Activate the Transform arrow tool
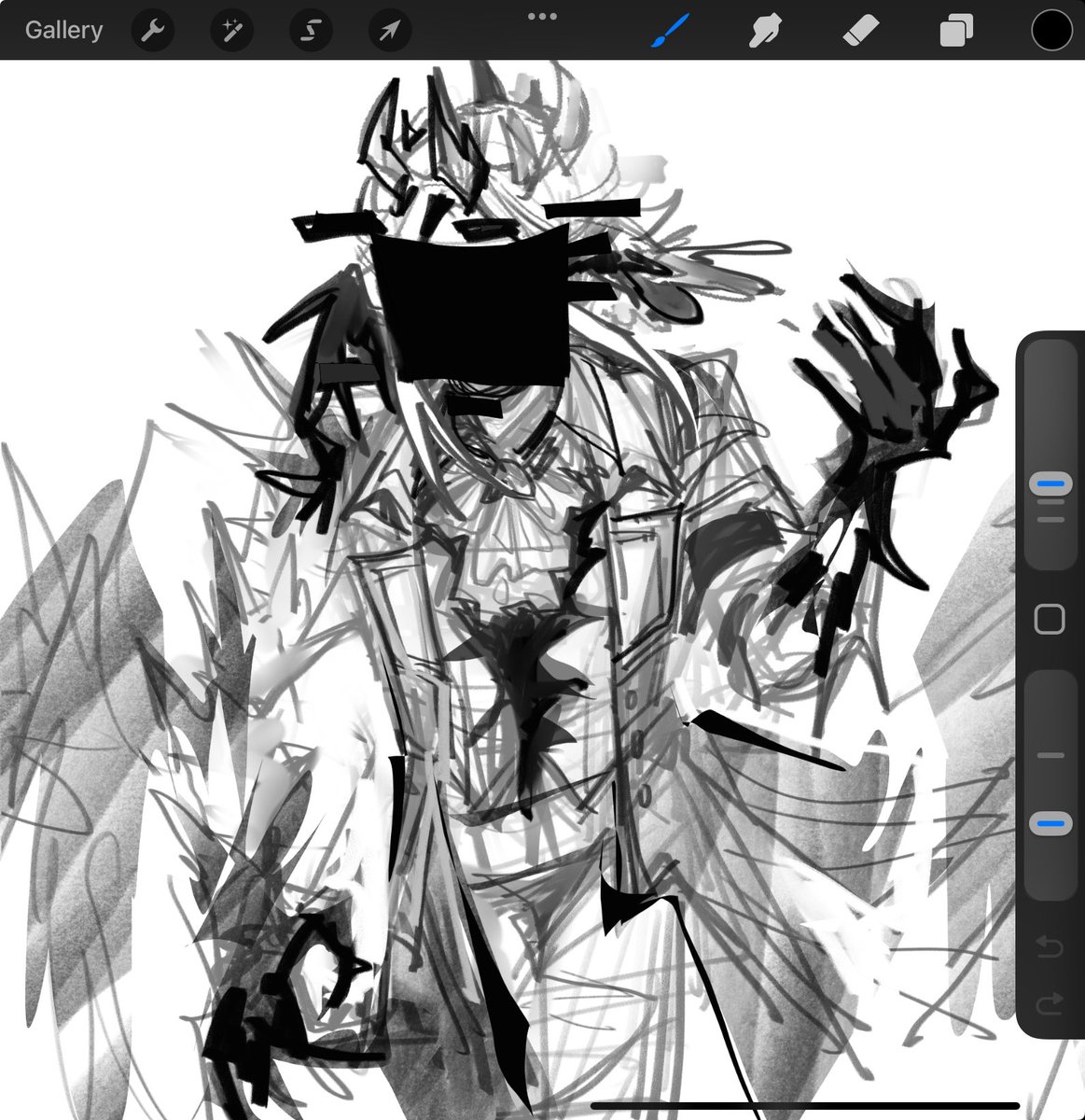 (x=388, y=31)
